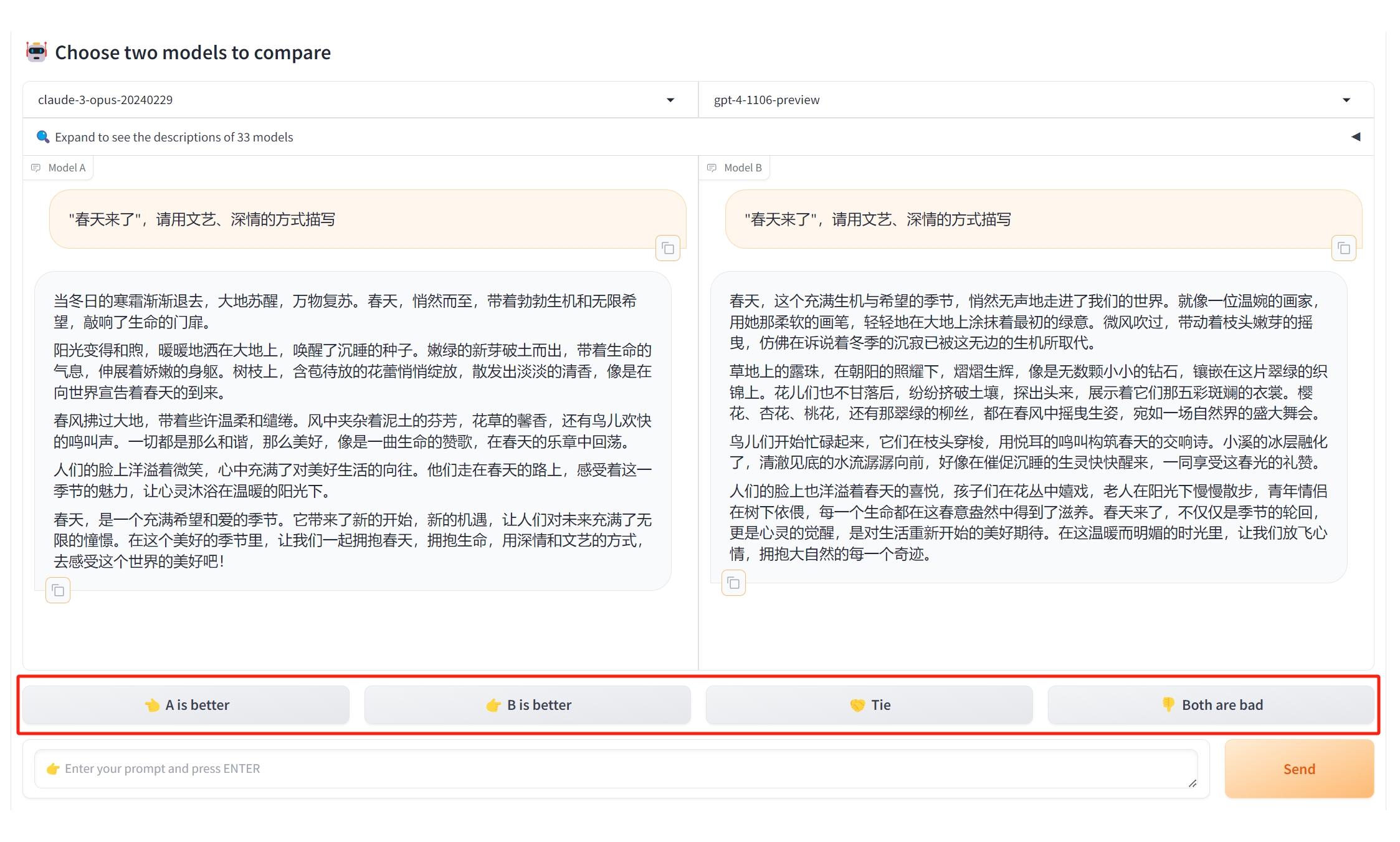This screenshot has width=1400, height=842.
Task: Vote Tie for both models
Action: click(x=869, y=705)
